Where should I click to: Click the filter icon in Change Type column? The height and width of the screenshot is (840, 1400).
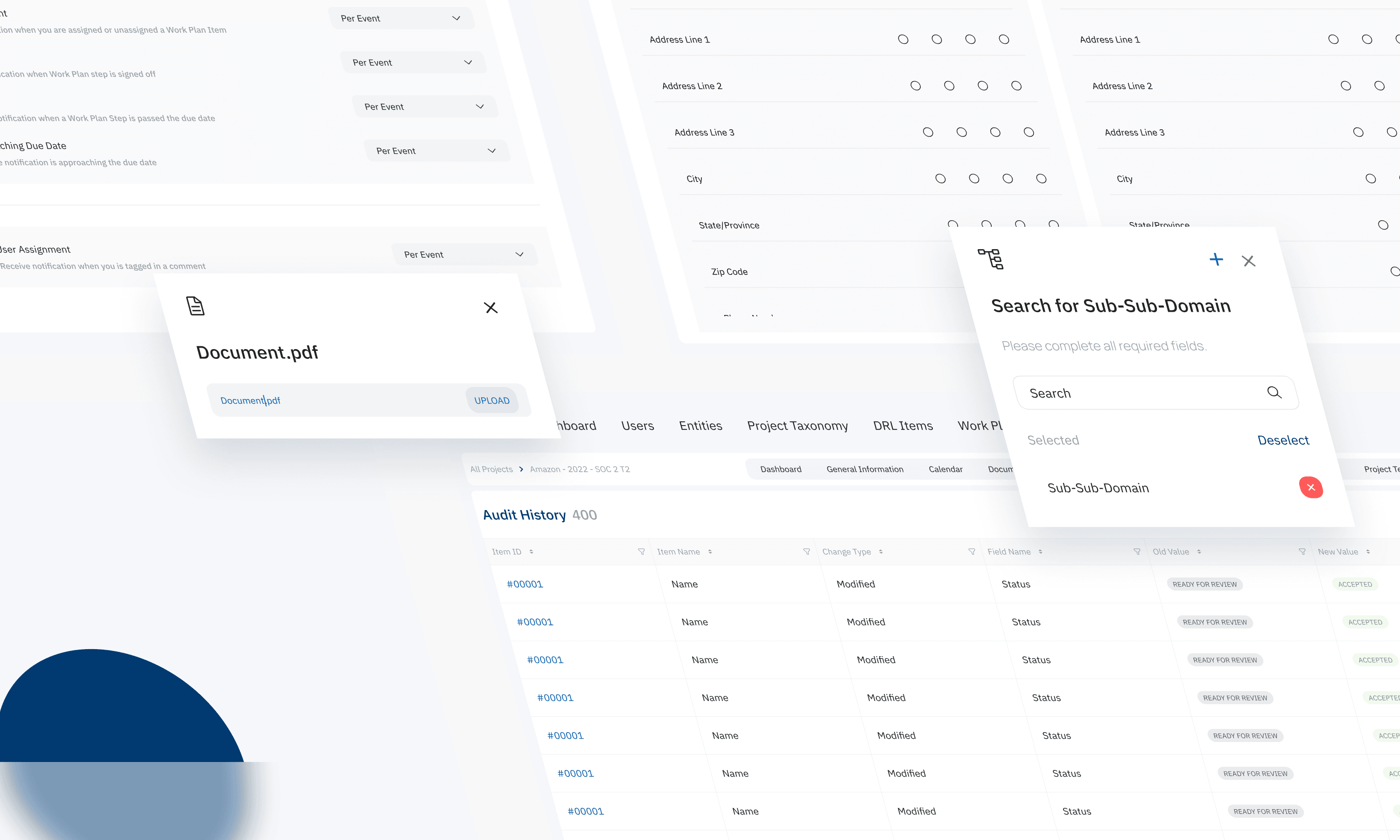(972, 552)
